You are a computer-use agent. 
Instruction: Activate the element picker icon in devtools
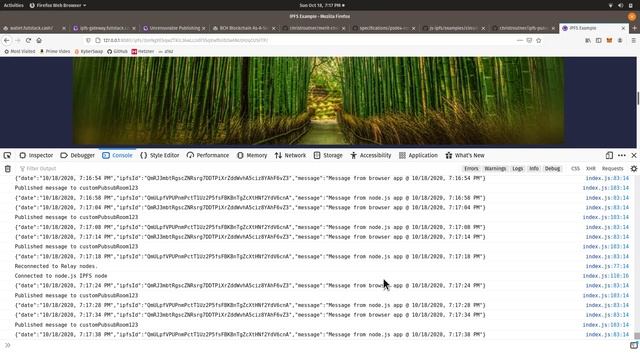coord(7,156)
